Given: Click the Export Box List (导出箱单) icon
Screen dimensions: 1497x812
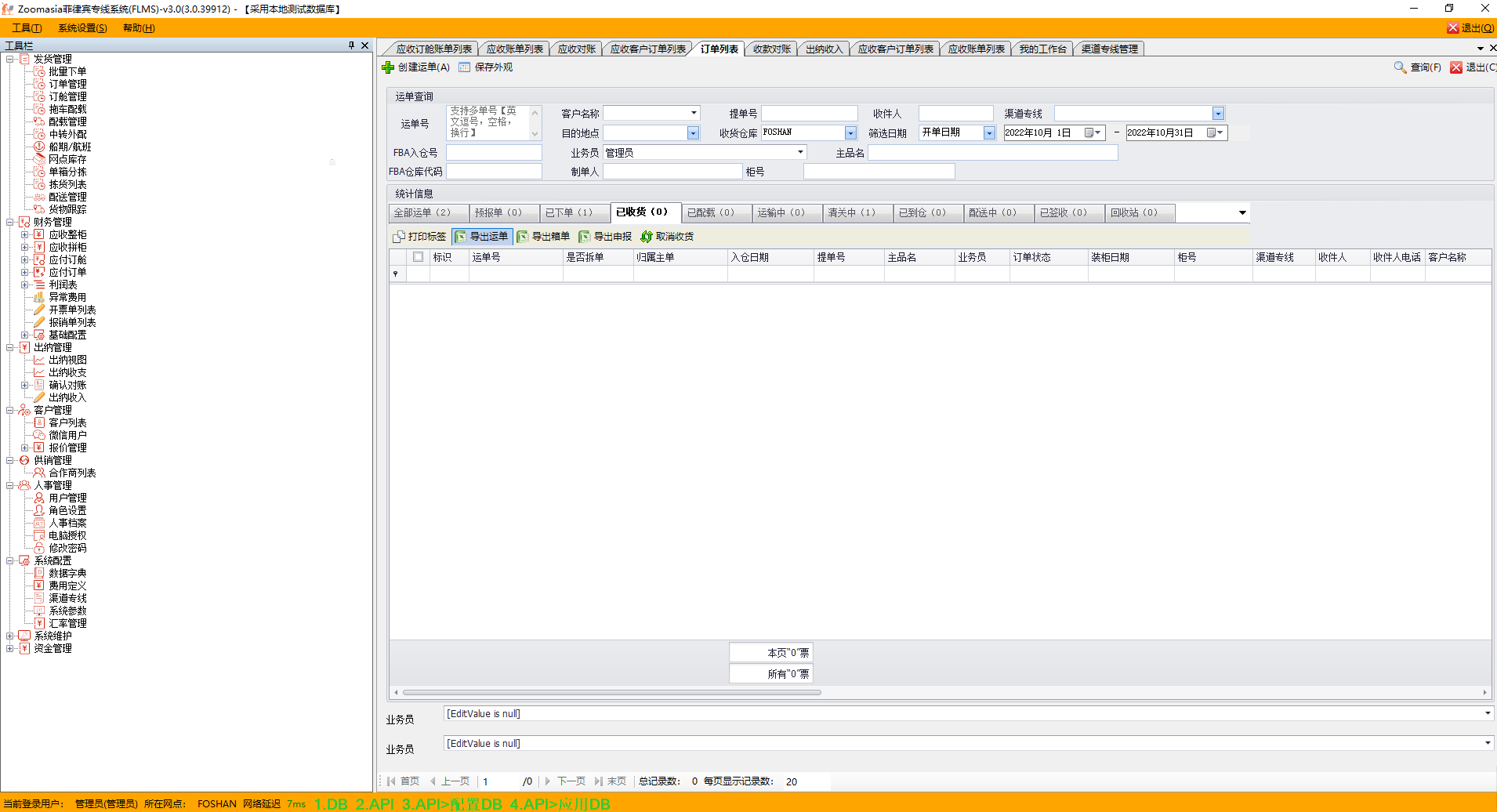Looking at the screenshot, I should pos(523,237).
